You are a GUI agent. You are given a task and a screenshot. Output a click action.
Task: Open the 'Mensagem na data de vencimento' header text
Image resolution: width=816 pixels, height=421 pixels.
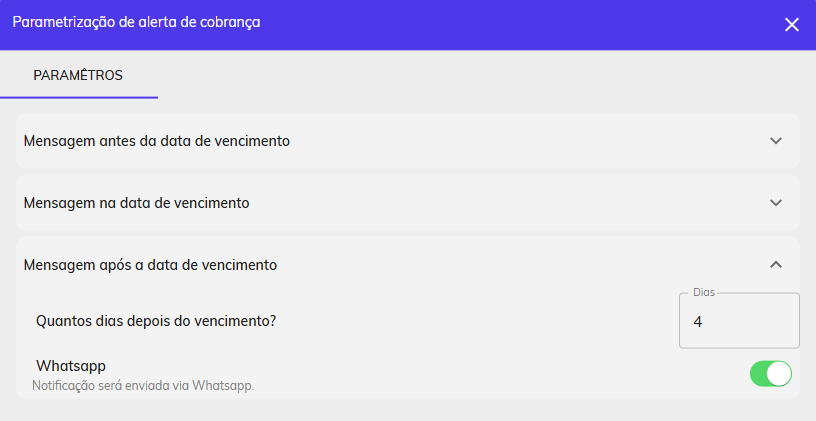point(136,203)
